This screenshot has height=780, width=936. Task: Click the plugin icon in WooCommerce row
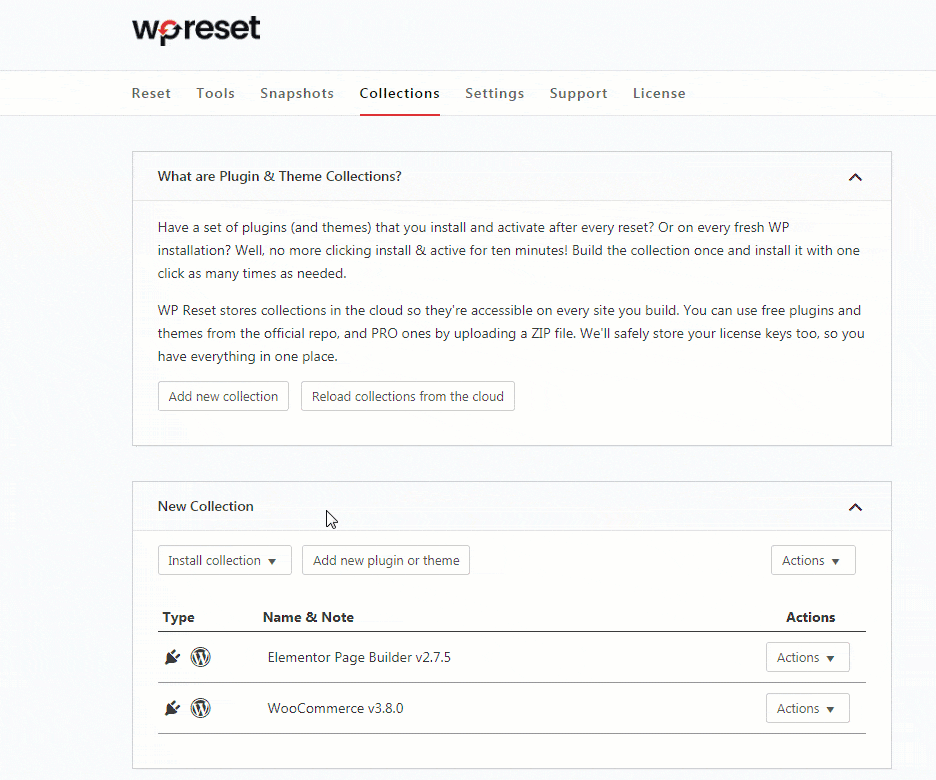click(172, 708)
